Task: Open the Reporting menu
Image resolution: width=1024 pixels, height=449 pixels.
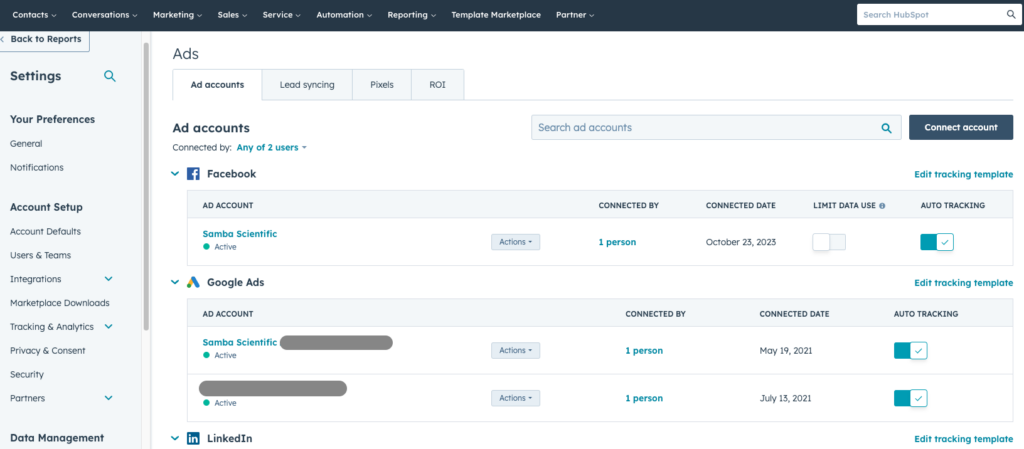Action: 411,14
